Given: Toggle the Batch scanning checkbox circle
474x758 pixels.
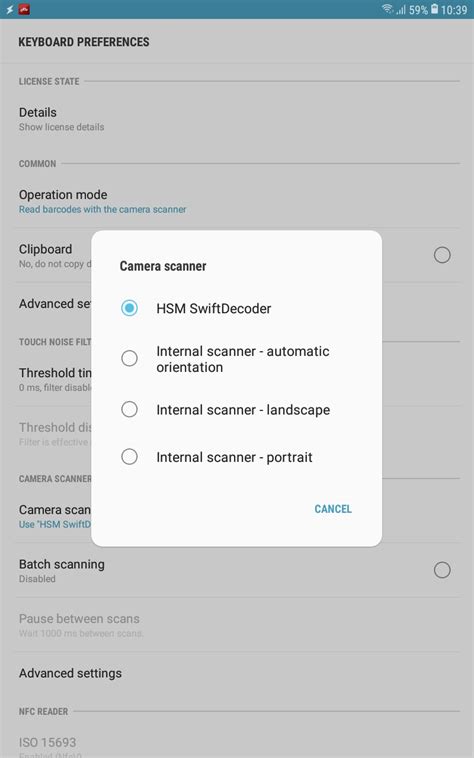Looking at the screenshot, I should [x=442, y=570].
